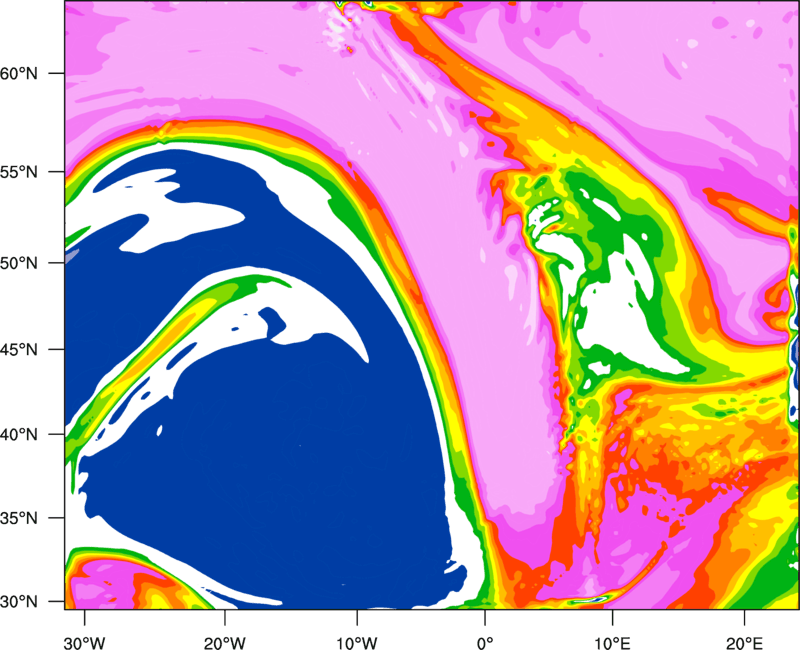
Task: Click the 40°N latitude label
Action: coord(19,435)
